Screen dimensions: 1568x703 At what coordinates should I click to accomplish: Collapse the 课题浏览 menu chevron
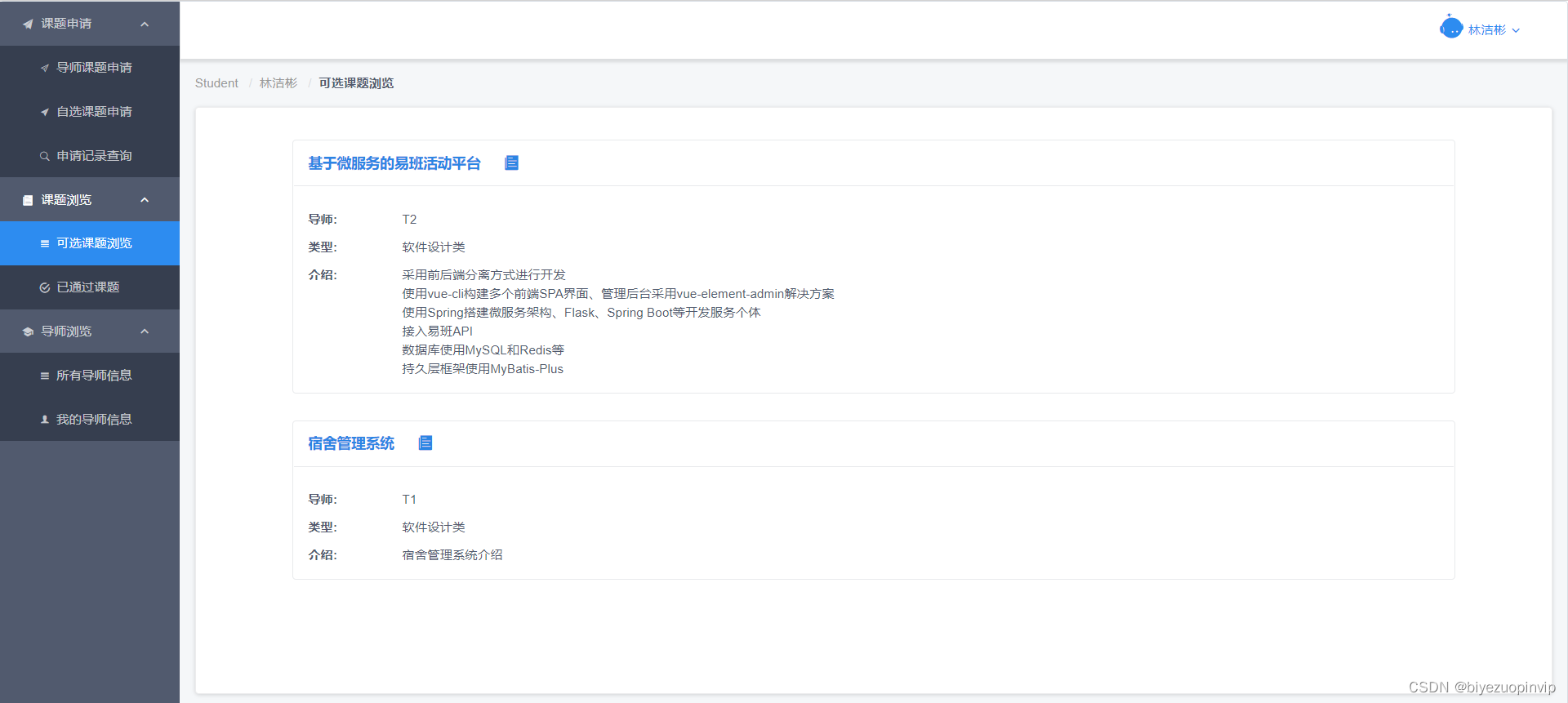coord(145,200)
